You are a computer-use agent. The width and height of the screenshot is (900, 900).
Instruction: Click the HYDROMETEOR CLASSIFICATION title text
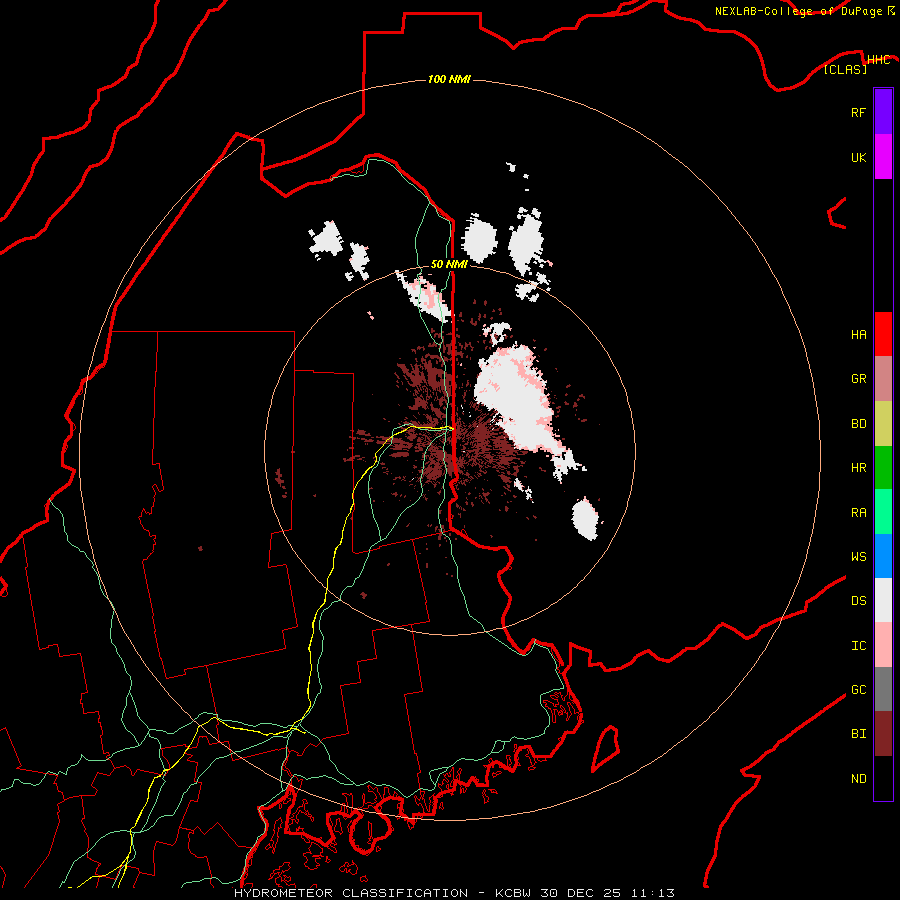point(351,893)
